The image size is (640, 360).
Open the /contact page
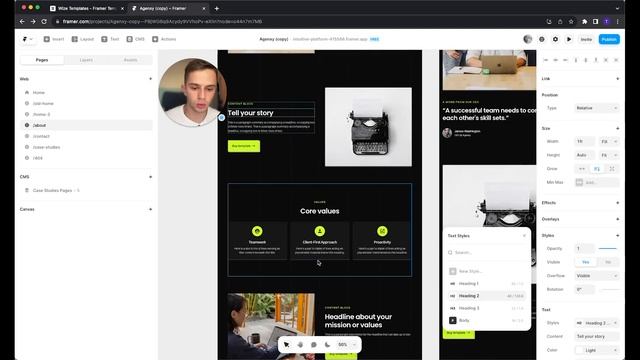[x=87, y=136]
